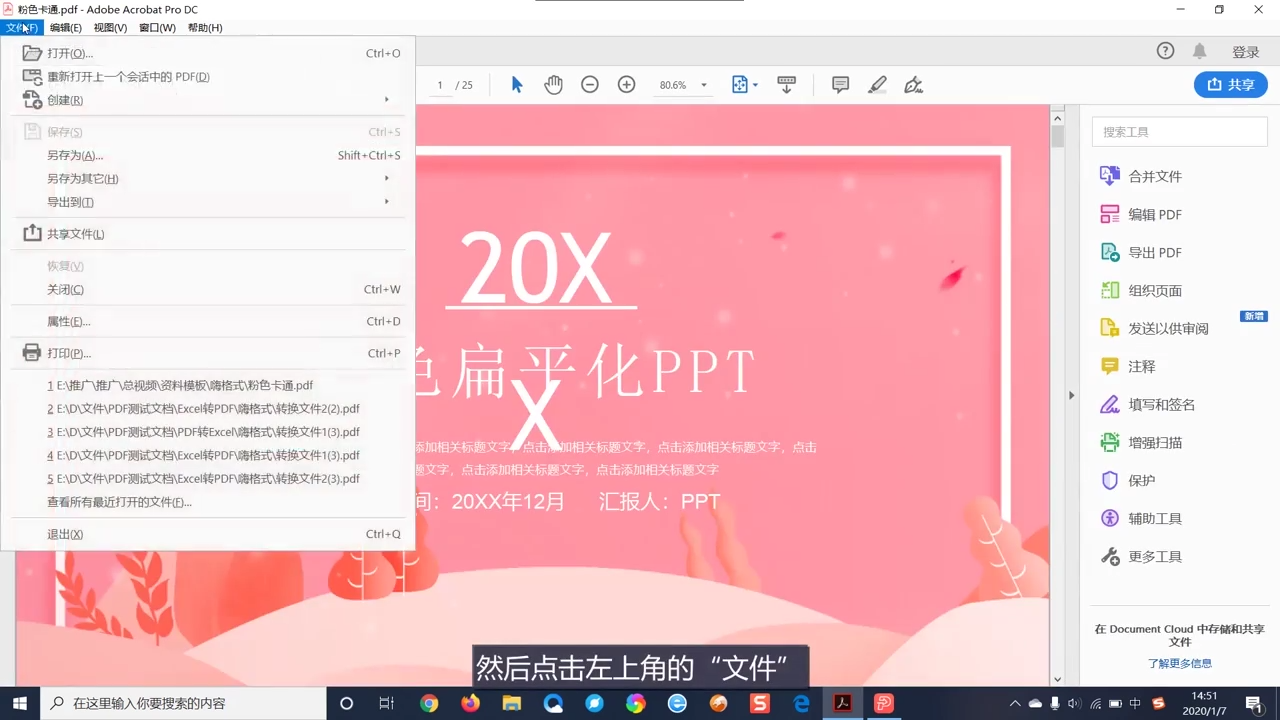Screen dimensions: 1280x720
Task: Click the 共享 share button
Action: coord(1231,85)
